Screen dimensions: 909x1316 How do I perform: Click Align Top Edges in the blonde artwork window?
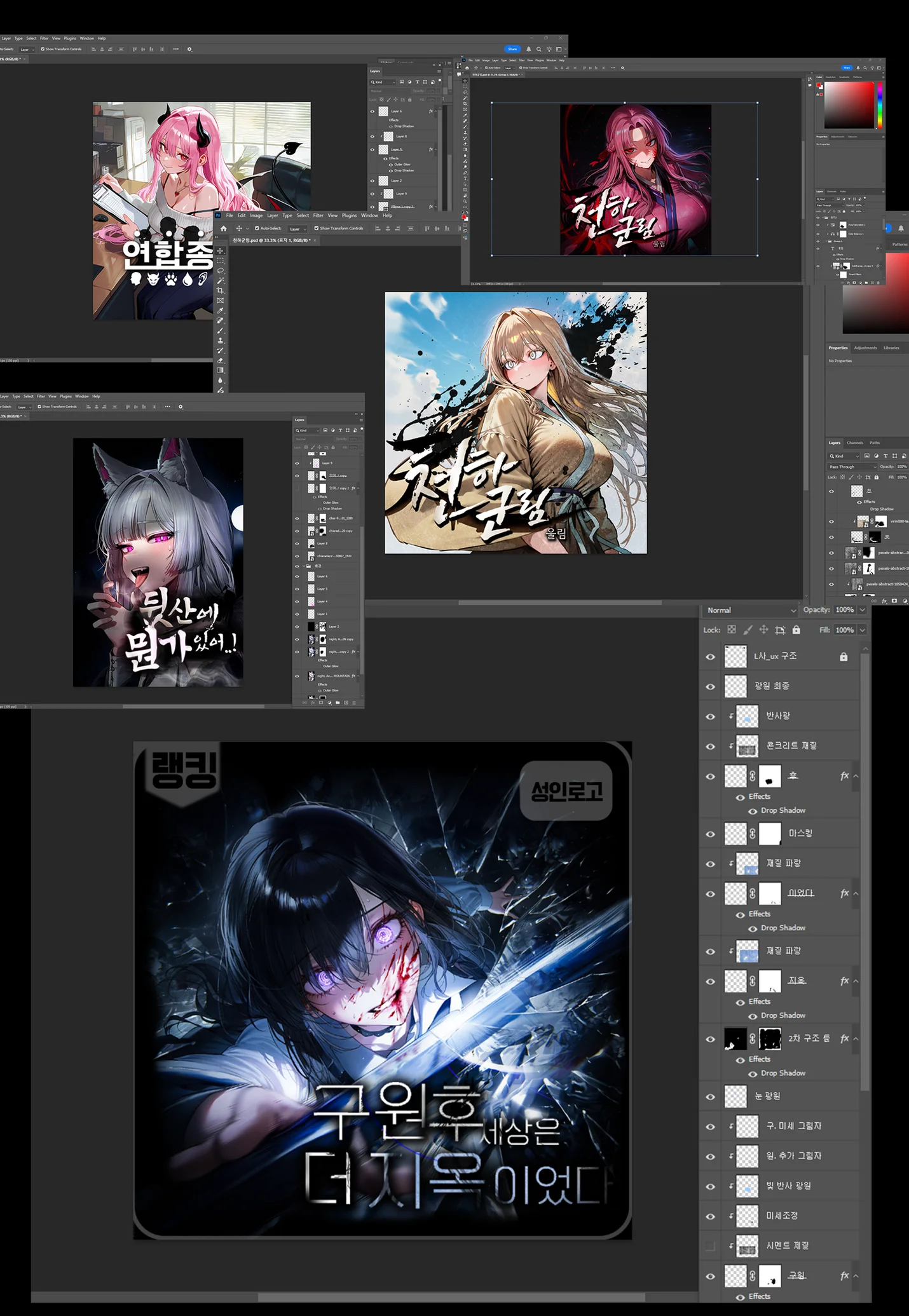(427, 228)
